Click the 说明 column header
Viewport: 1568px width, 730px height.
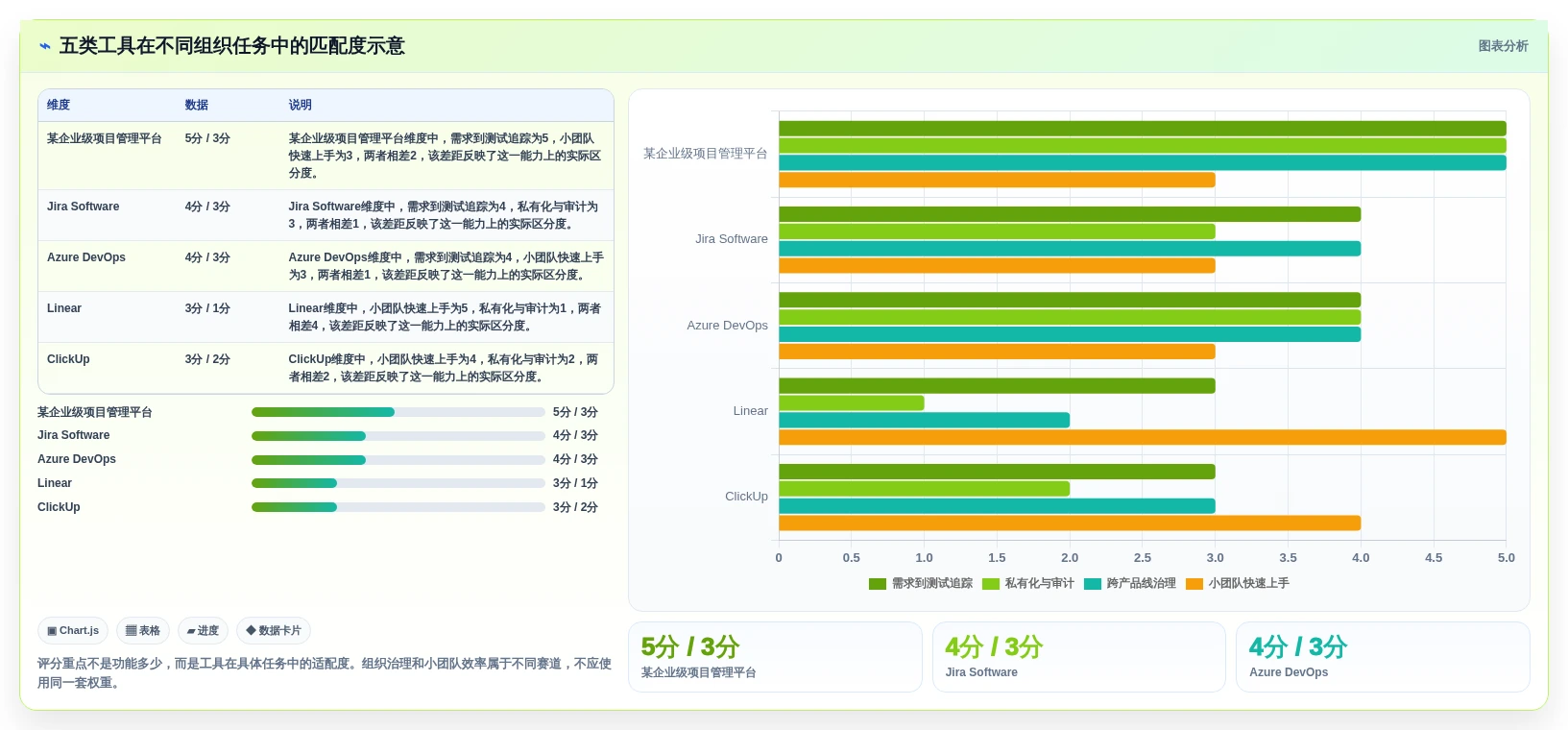[x=301, y=105]
